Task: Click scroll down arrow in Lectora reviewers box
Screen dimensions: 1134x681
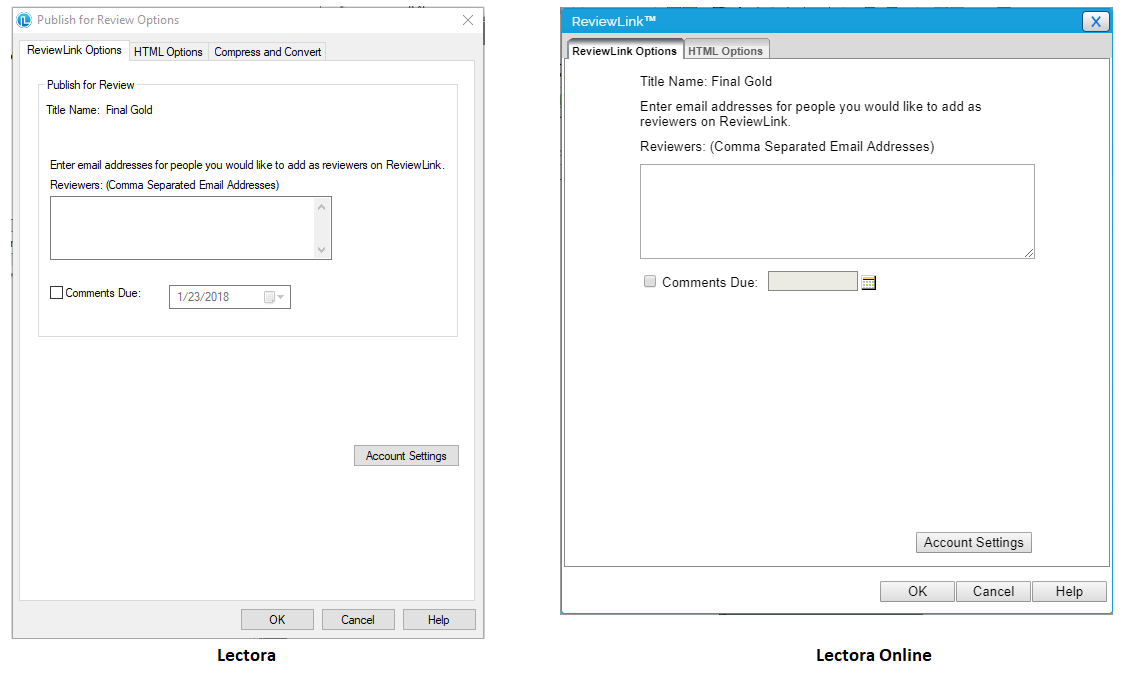Action: click(322, 250)
